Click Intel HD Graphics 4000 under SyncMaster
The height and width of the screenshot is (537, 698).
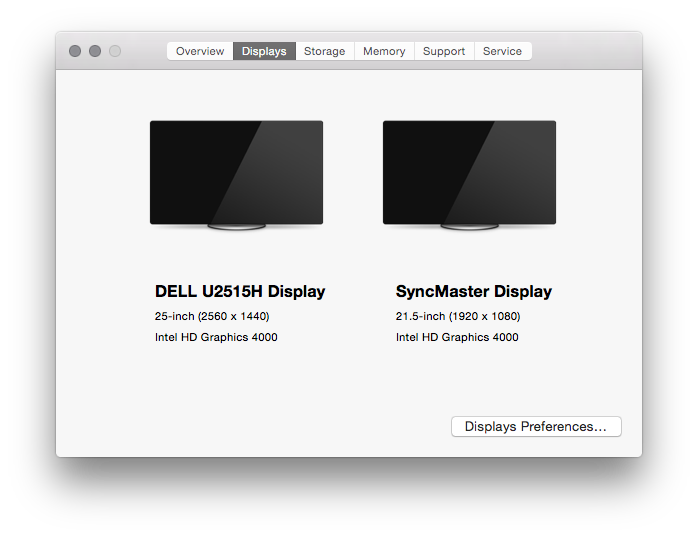click(457, 337)
